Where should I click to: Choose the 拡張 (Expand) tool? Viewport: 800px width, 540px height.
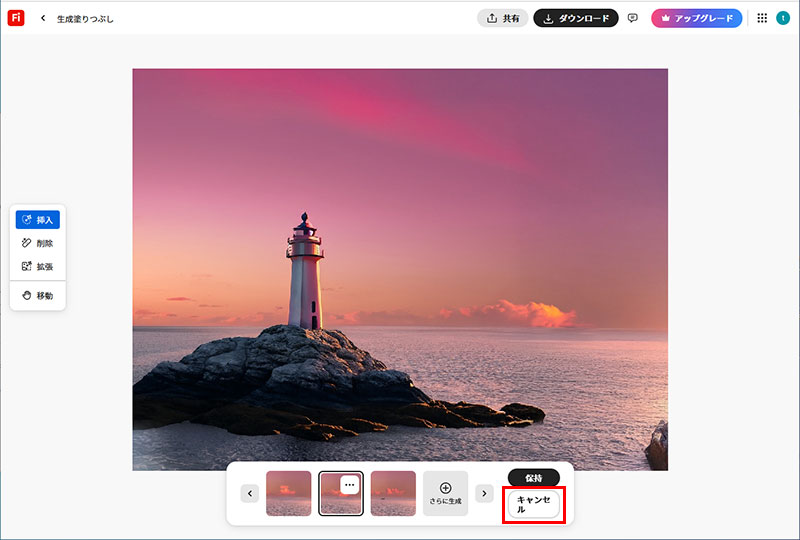(37, 267)
